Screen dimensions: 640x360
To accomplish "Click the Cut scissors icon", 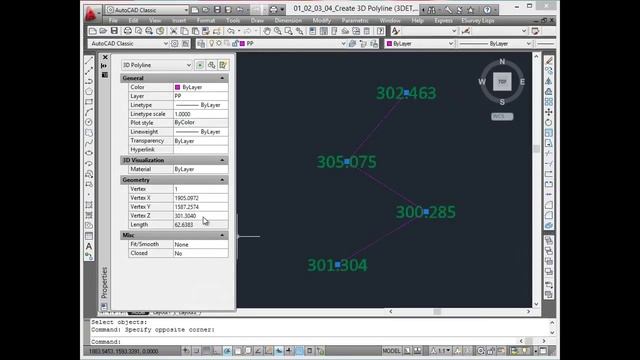I will (173, 31).
